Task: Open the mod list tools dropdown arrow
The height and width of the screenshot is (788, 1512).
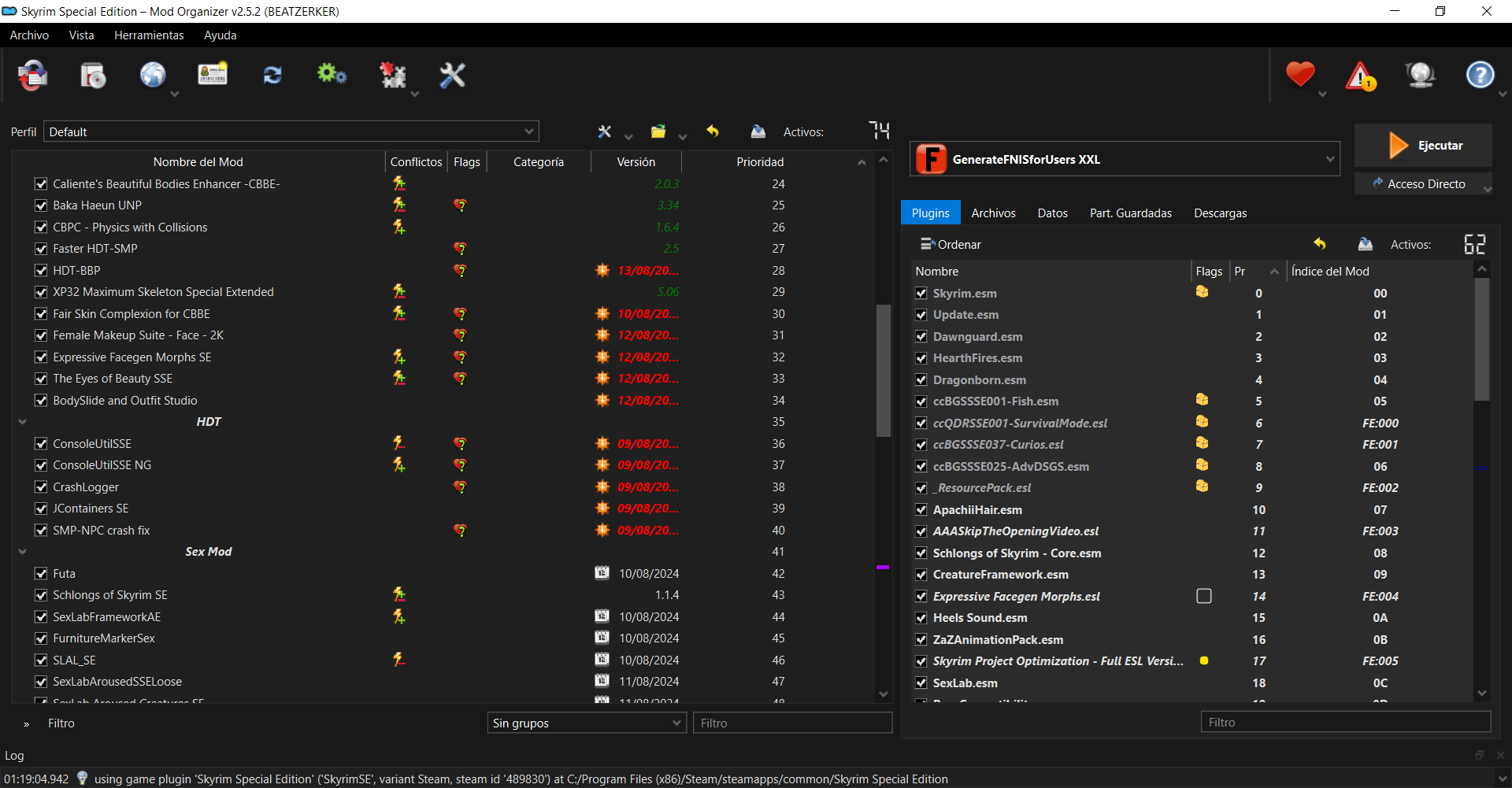Action: coord(628,137)
